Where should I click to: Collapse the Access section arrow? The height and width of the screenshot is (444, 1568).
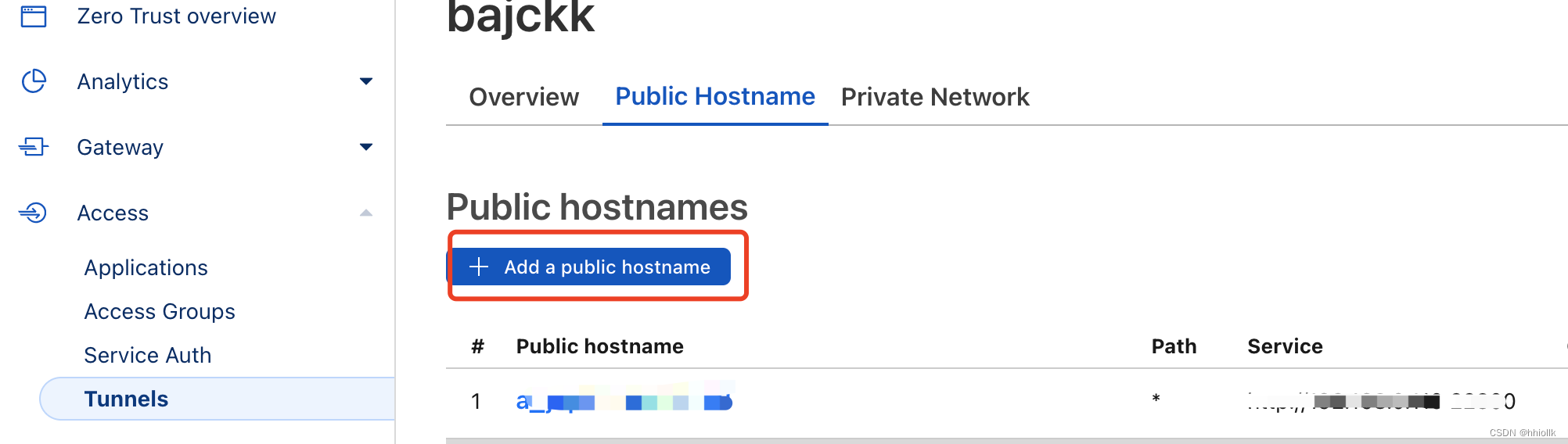[x=365, y=213]
